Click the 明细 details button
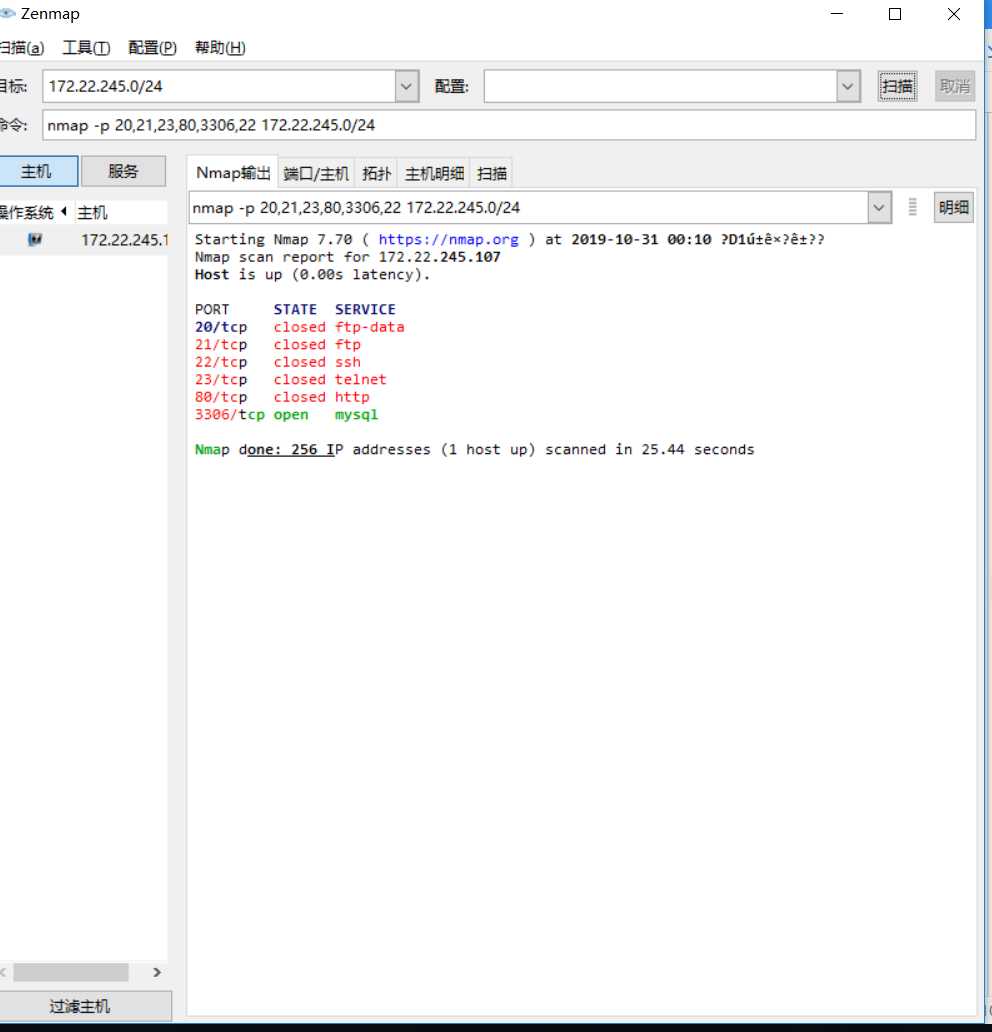The height and width of the screenshot is (1032, 992). [x=953, y=208]
